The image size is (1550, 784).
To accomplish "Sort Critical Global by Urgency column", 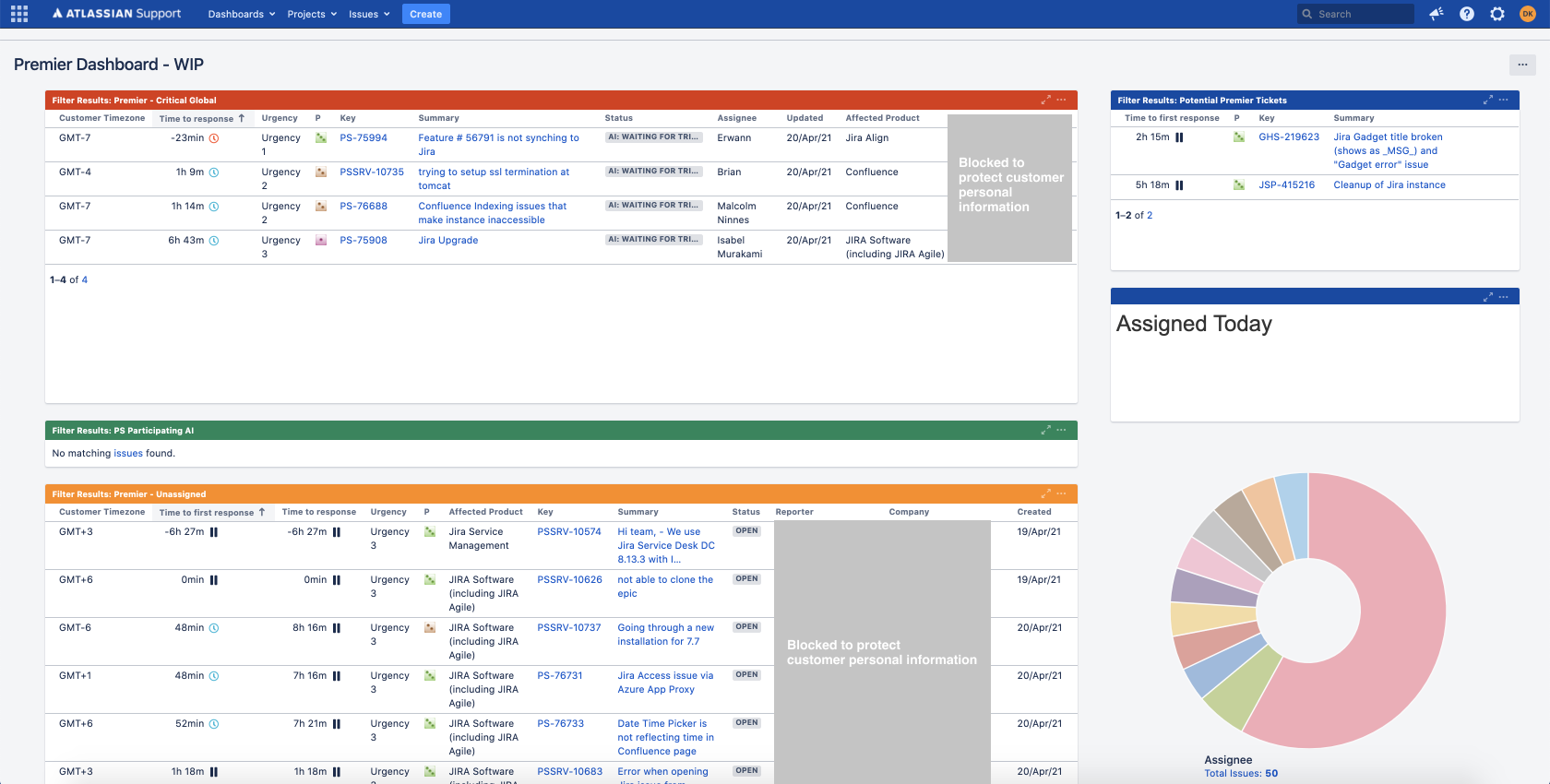I will point(280,118).
